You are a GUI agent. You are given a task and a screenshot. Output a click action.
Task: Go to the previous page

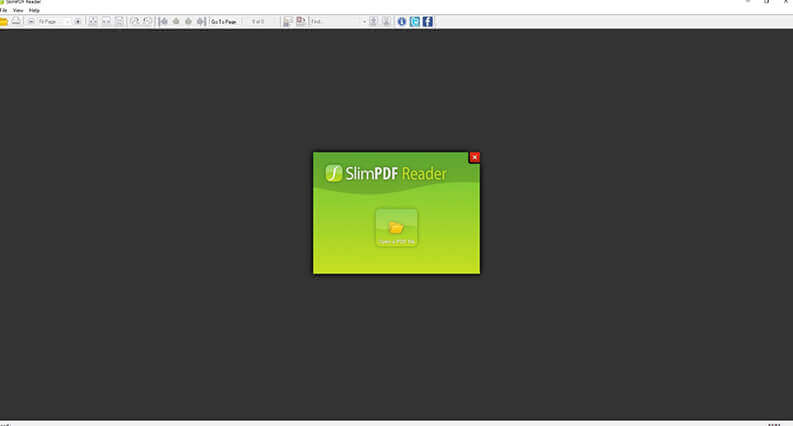[176, 21]
